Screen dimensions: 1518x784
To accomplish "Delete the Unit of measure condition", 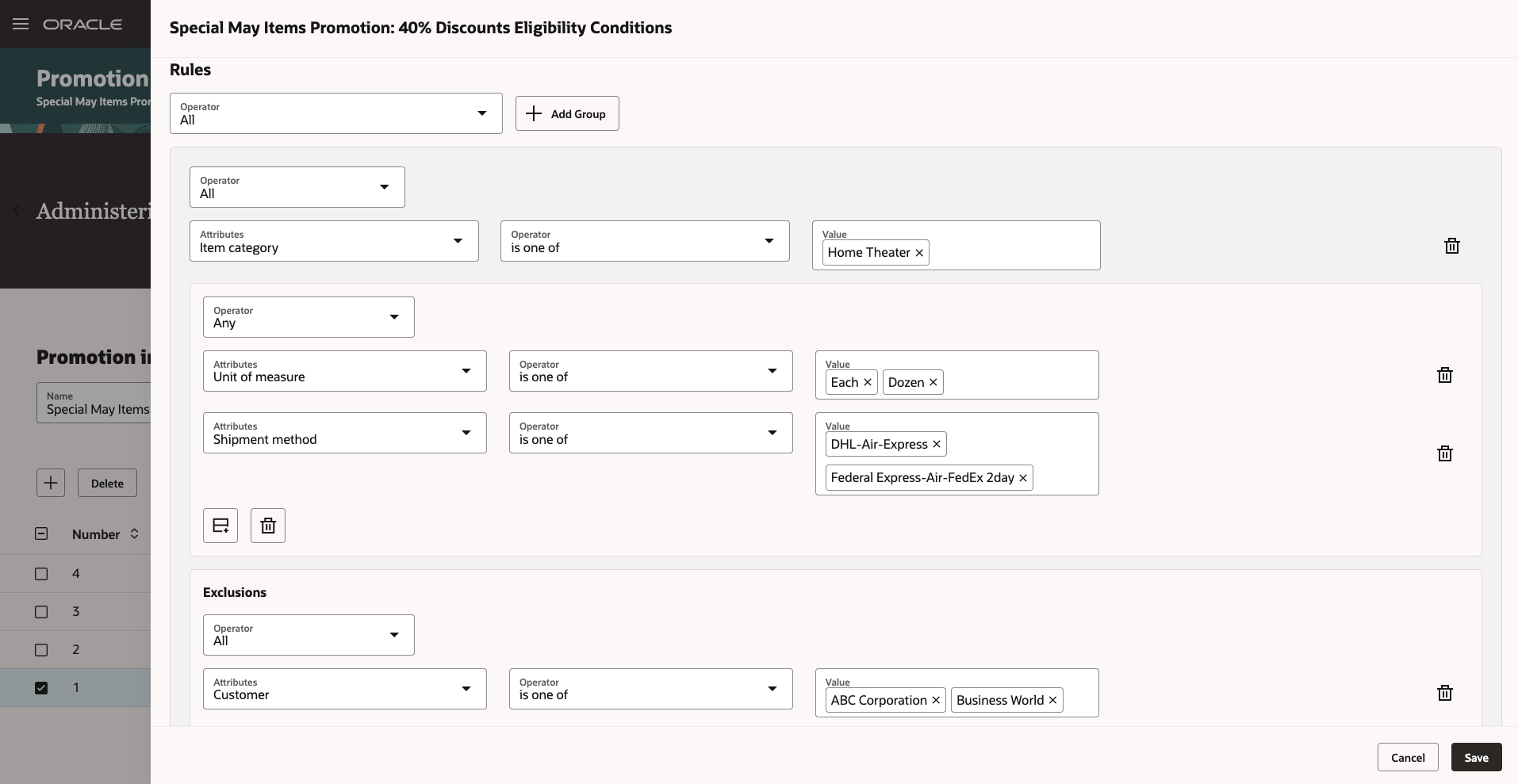I will pos(1444,376).
